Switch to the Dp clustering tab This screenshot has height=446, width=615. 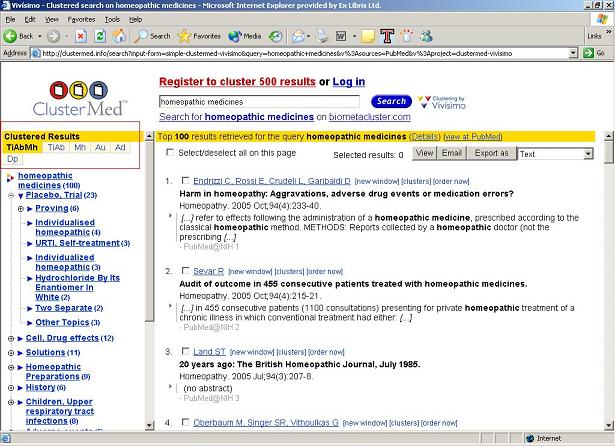(x=13, y=159)
